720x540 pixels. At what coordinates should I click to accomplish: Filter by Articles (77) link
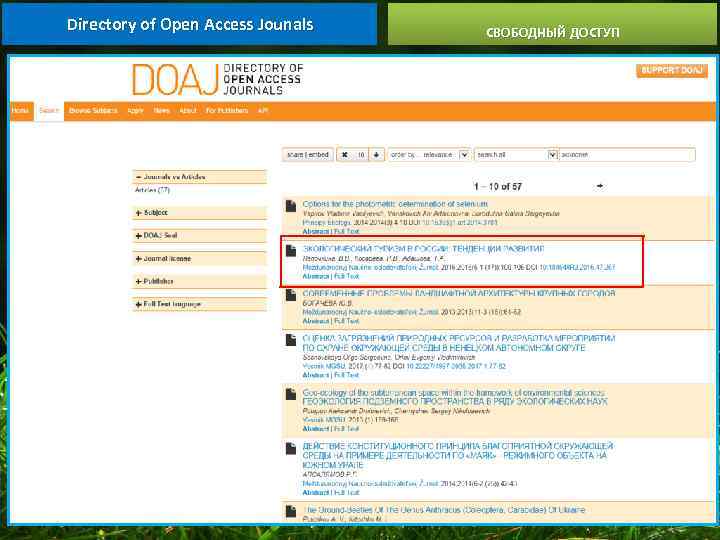tap(152, 190)
